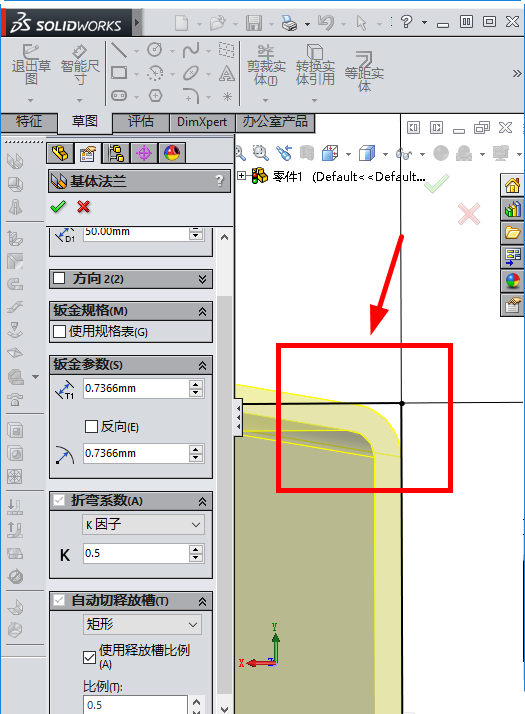
Task: Select the Ellipse sketch tool
Action: pyautogui.click(x=191, y=73)
